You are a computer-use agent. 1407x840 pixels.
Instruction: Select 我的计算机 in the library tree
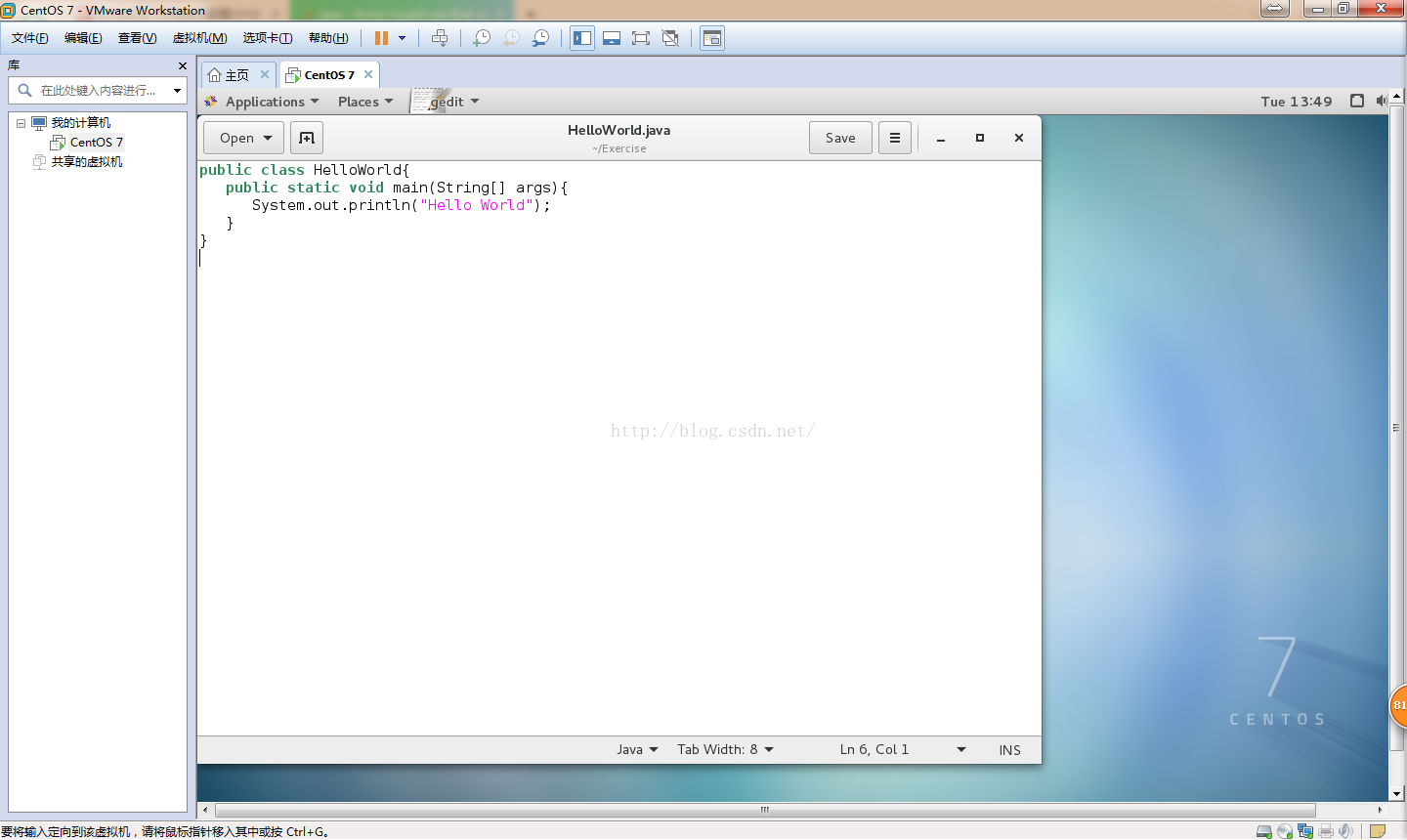(81, 123)
